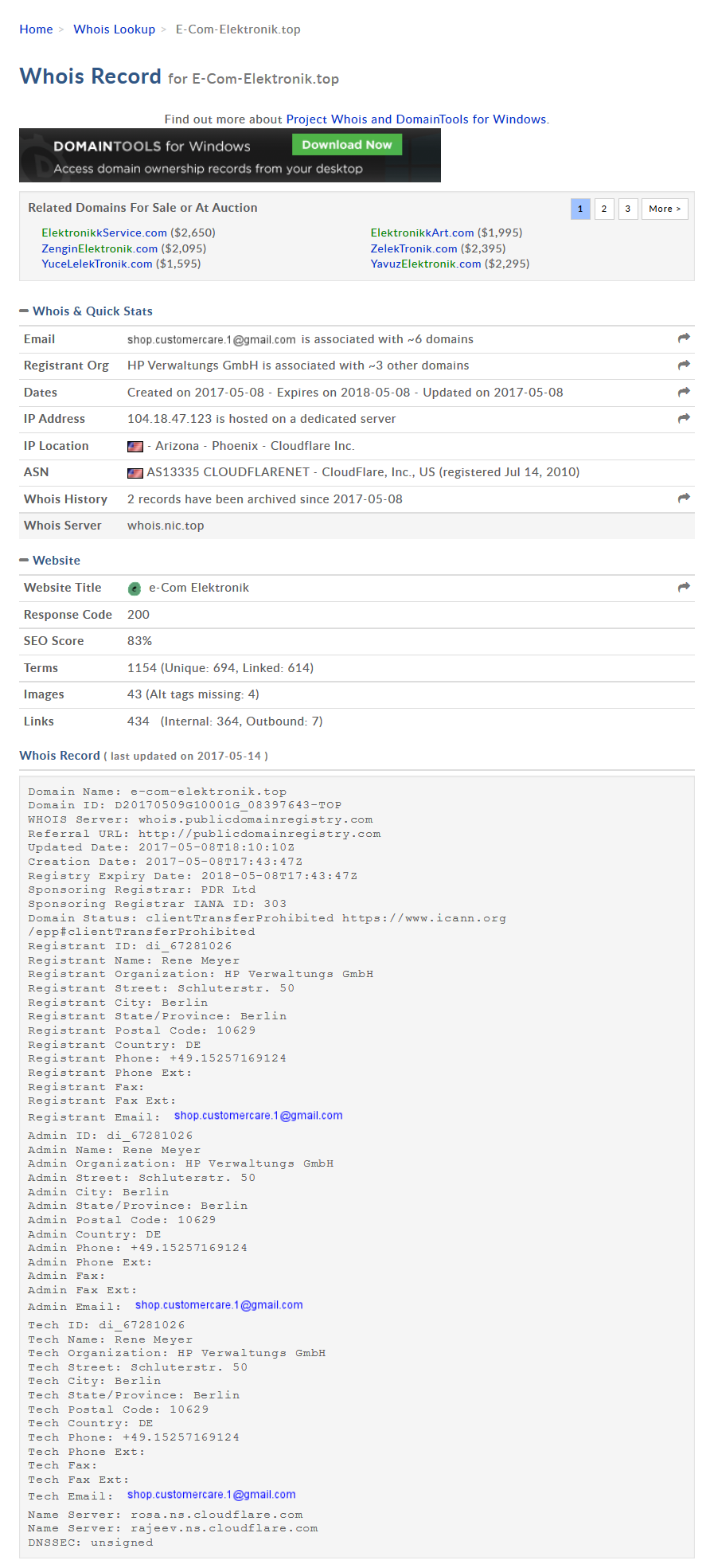Click the share arrow in the Dates row
The height and width of the screenshot is (1568, 710).
coord(684,392)
